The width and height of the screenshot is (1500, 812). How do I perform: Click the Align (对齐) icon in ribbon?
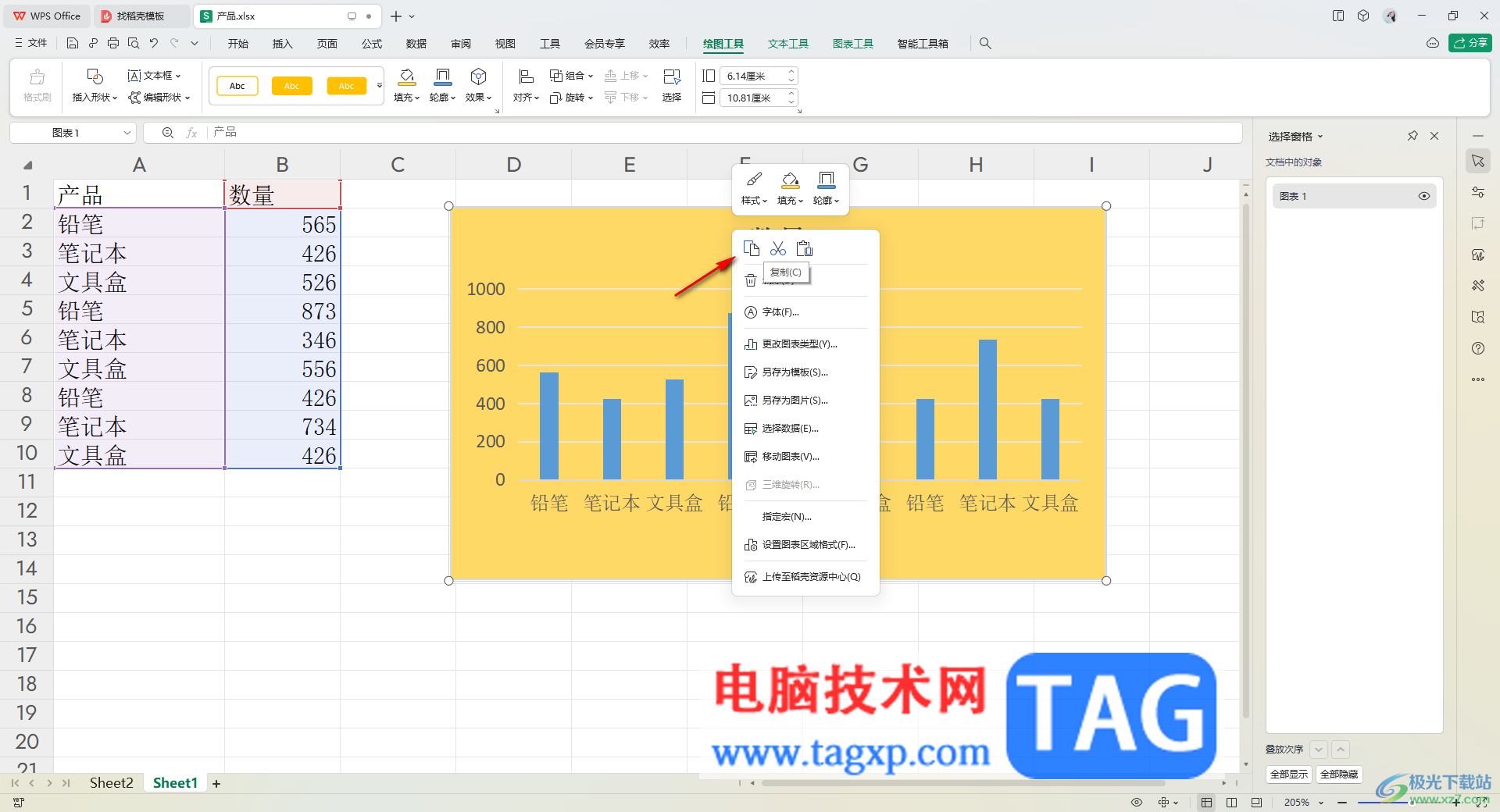pos(527,77)
